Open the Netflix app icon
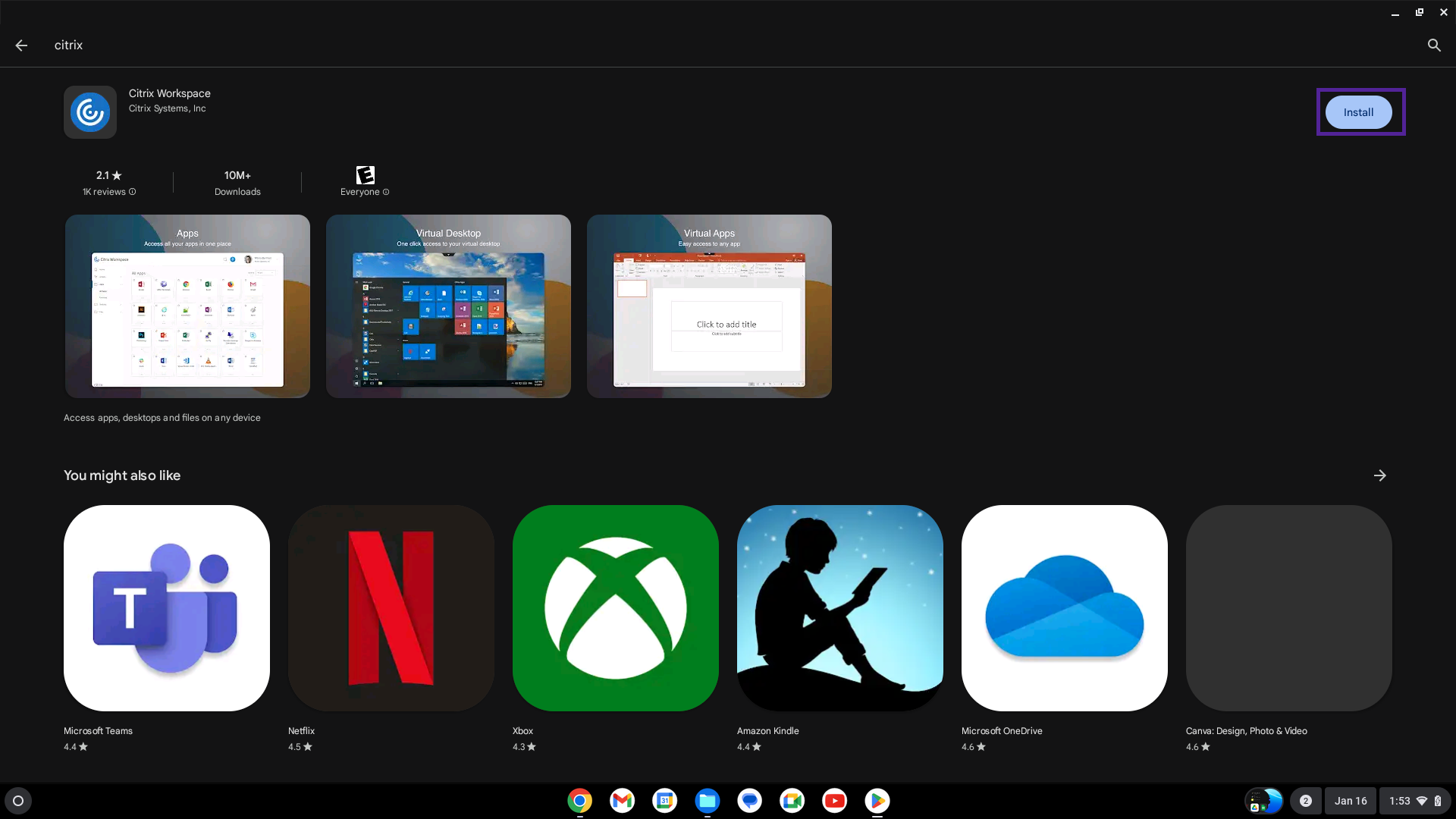This screenshot has height=819, width=1456. 391,608
